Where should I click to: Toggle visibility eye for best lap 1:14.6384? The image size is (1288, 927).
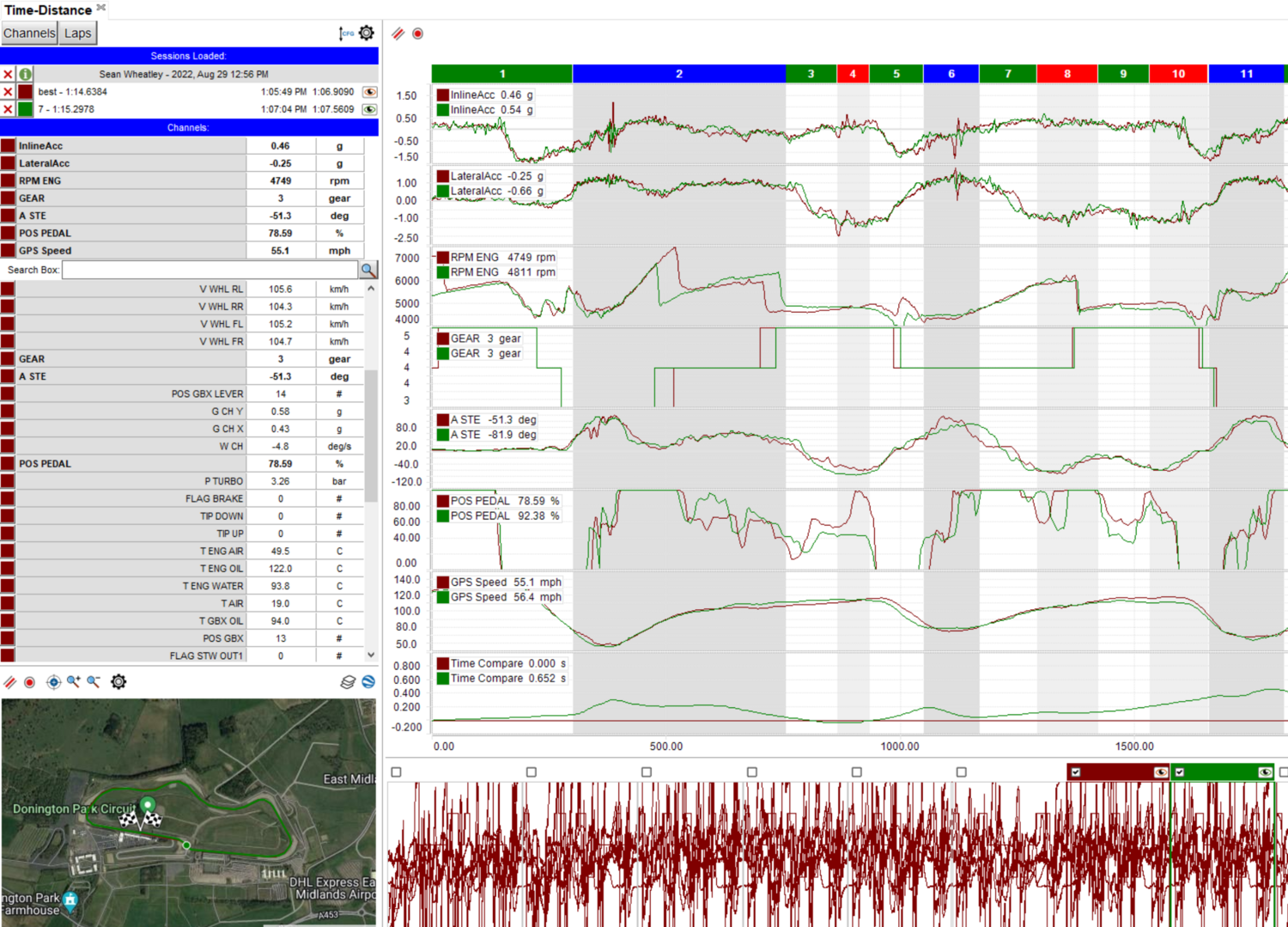[370, 92]
